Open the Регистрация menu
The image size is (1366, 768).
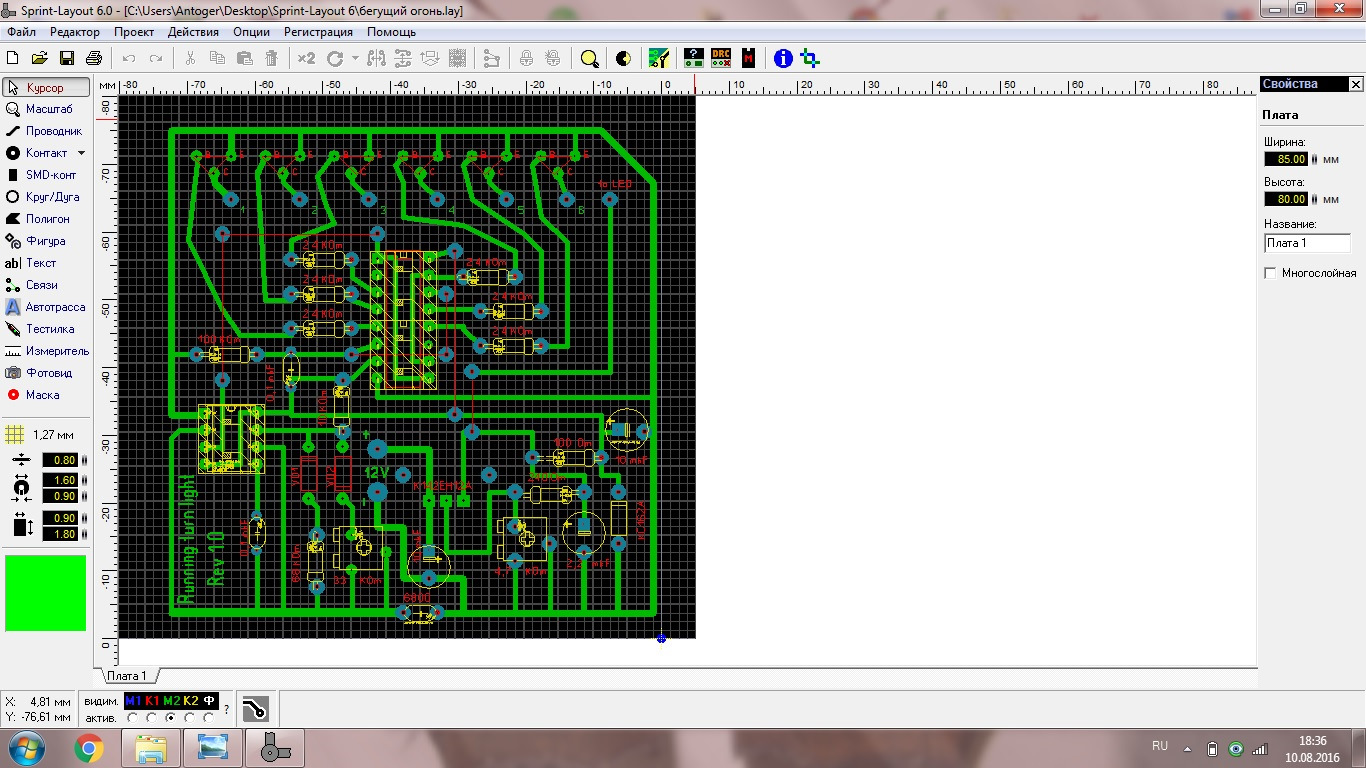pyautogui.click(x=319, y=31)
